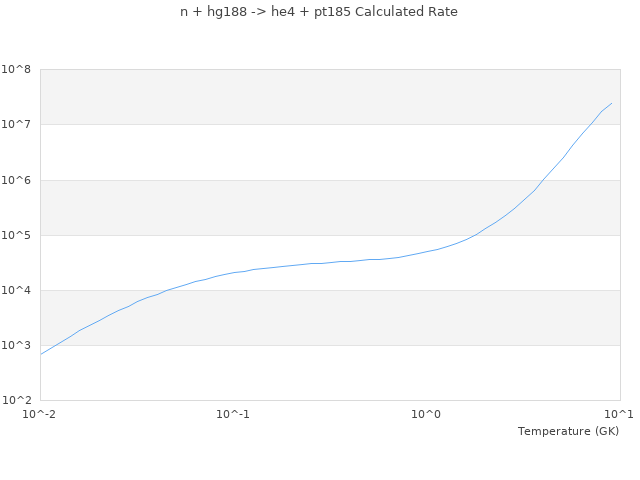
Task: Select the 10^1 x-axis tick label
Action: coord(619,414)
